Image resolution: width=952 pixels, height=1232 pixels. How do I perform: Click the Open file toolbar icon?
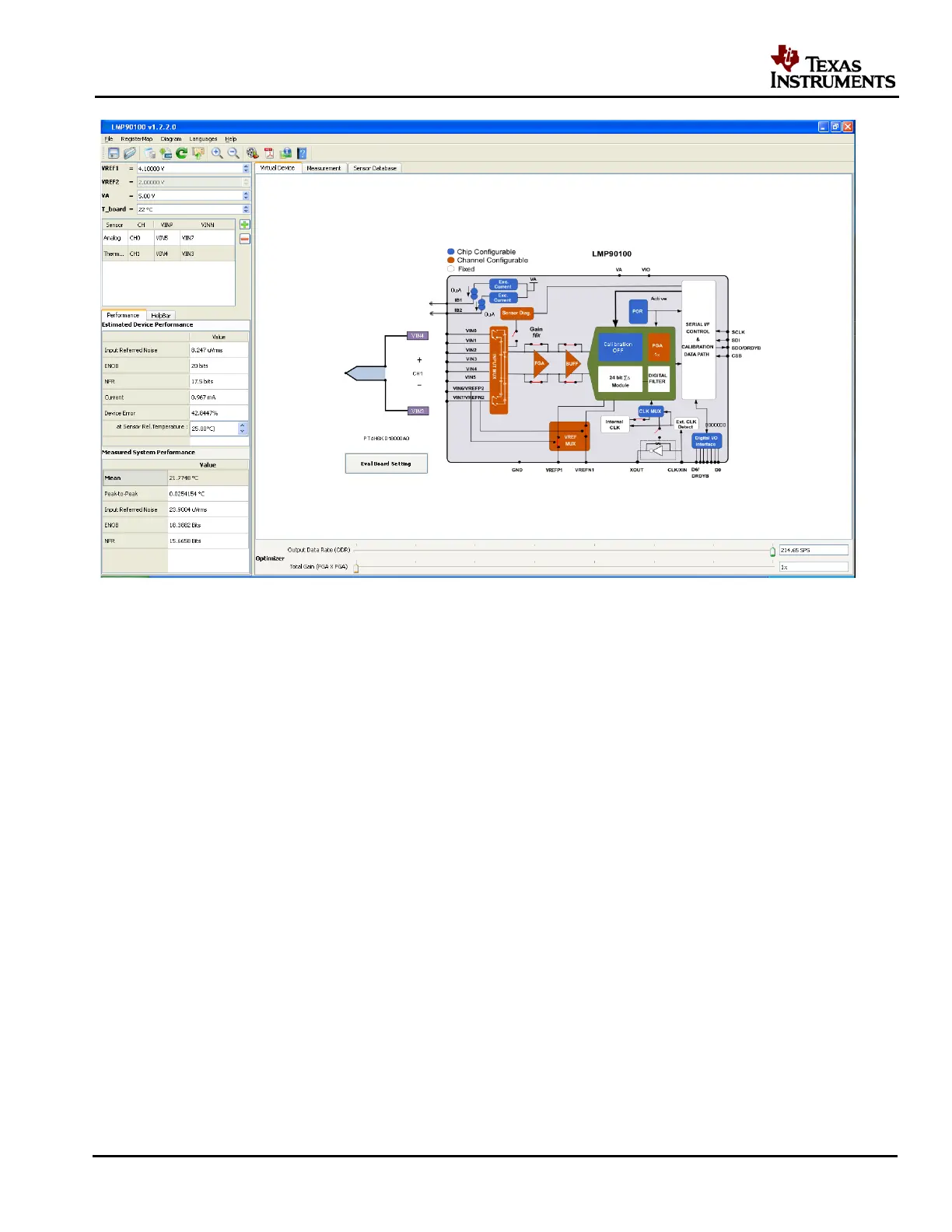[130, 153]
